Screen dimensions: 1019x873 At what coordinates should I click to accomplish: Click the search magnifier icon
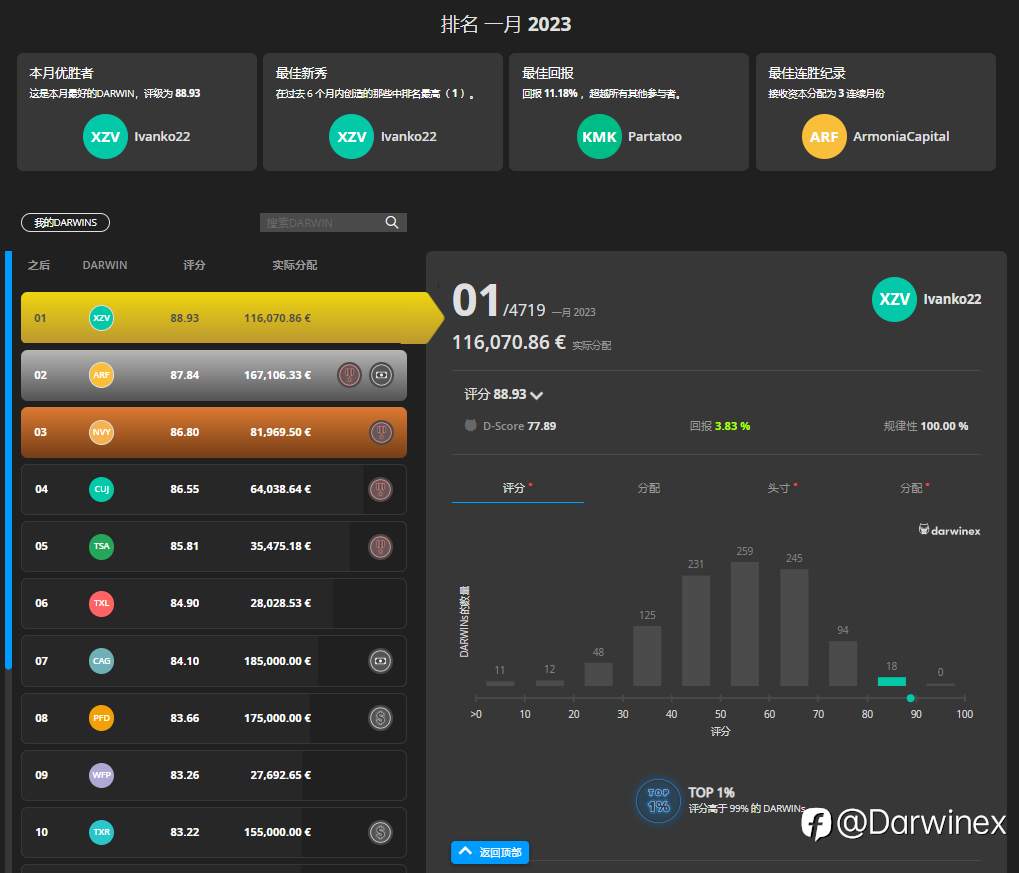[391, 222]
